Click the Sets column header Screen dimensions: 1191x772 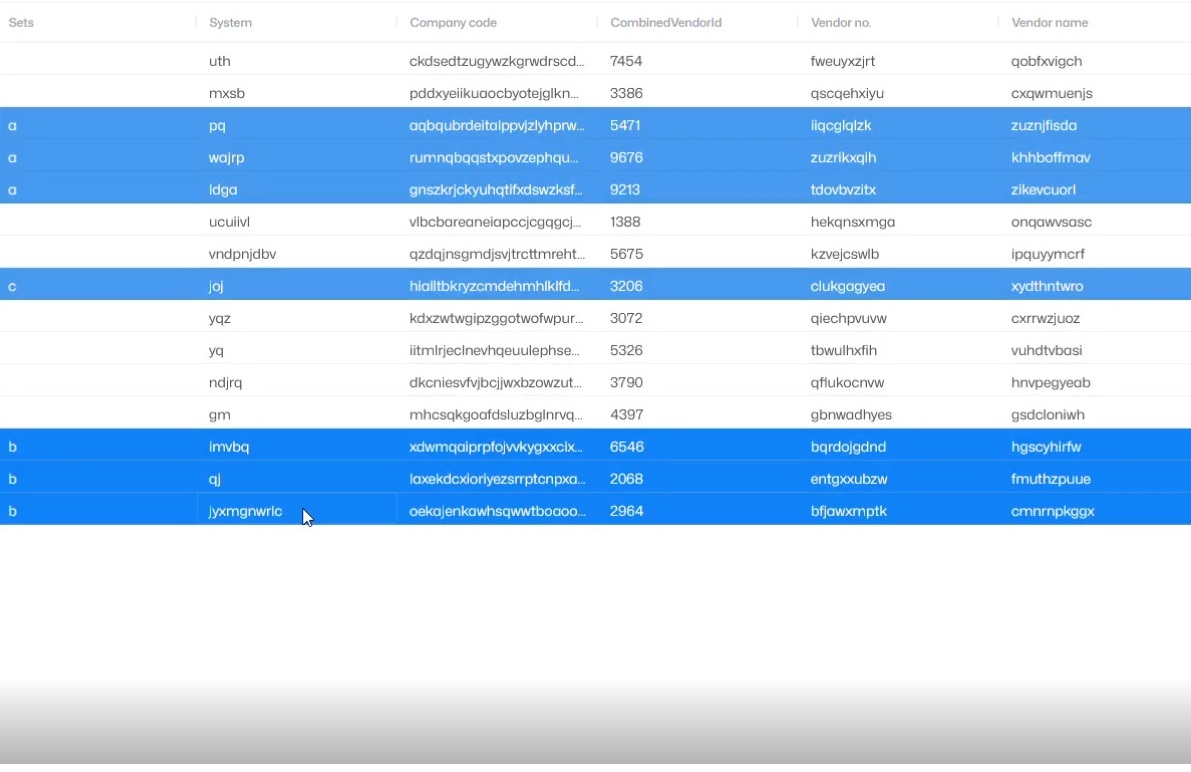pos(21,22)
